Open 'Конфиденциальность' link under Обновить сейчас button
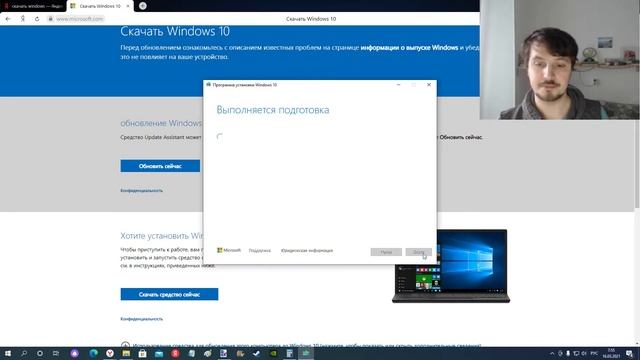 click(141, 191)
